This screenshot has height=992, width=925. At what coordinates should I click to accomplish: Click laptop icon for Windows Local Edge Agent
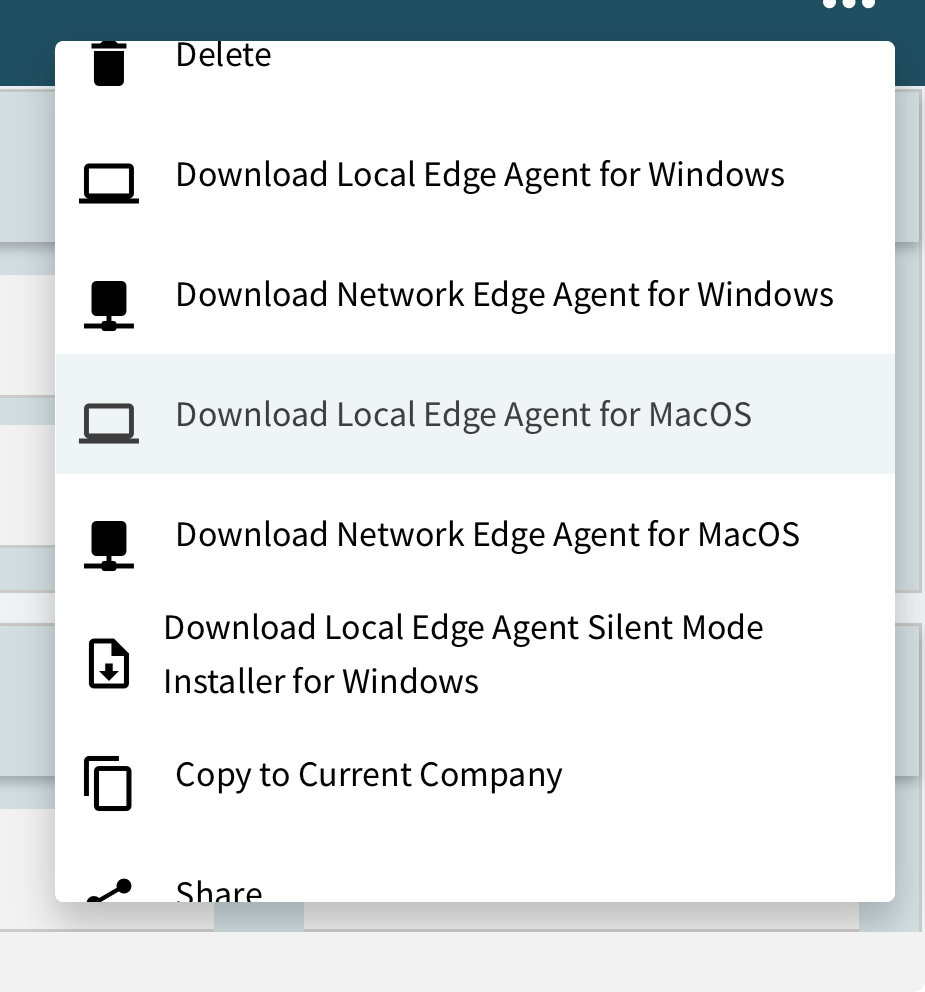109,184
